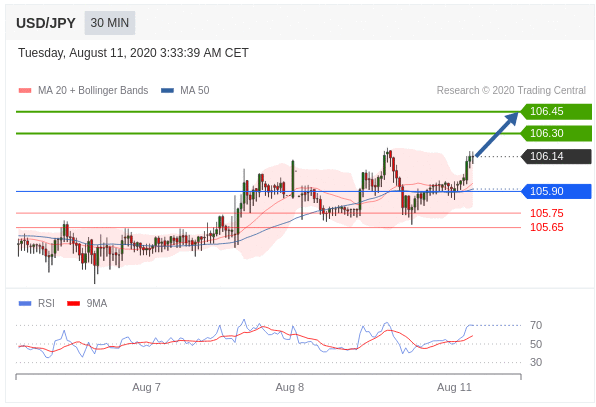This screenshot has width=596, height=407.
Task: Click the Research © 2020 Trading Central credit
Action: point(511,90)
